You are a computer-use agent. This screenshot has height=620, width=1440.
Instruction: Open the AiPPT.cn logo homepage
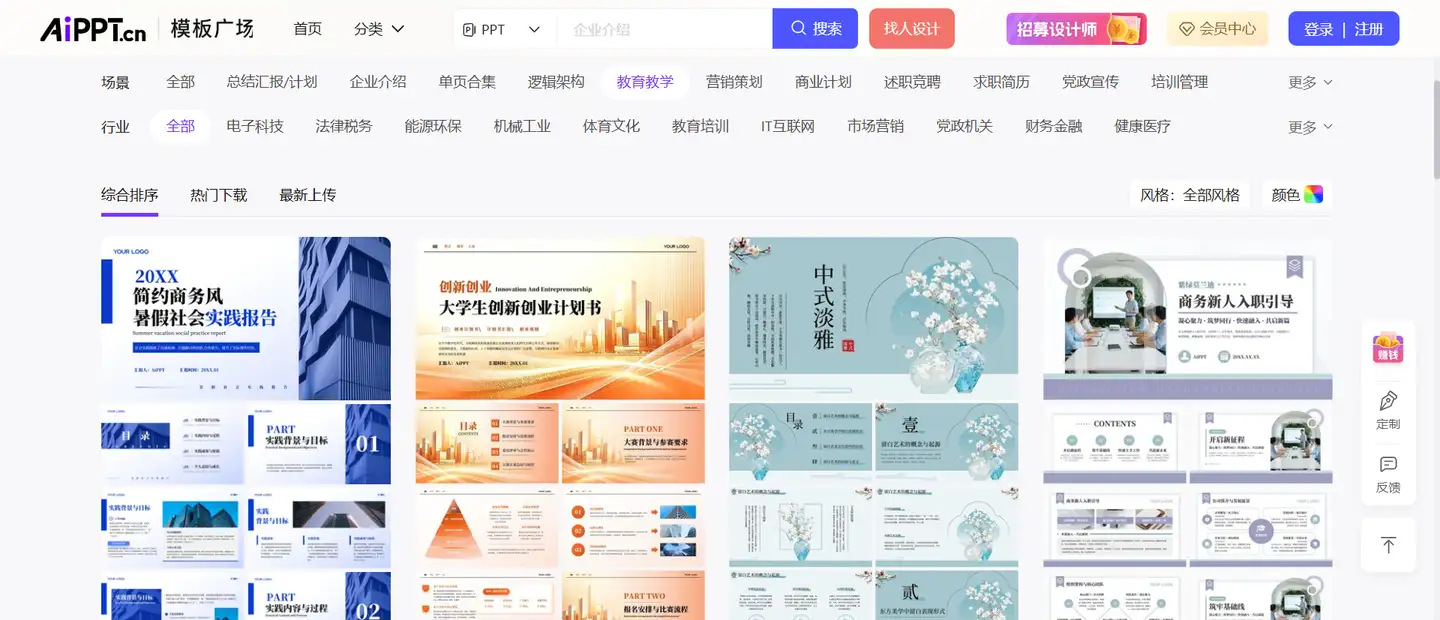(93, 29)
